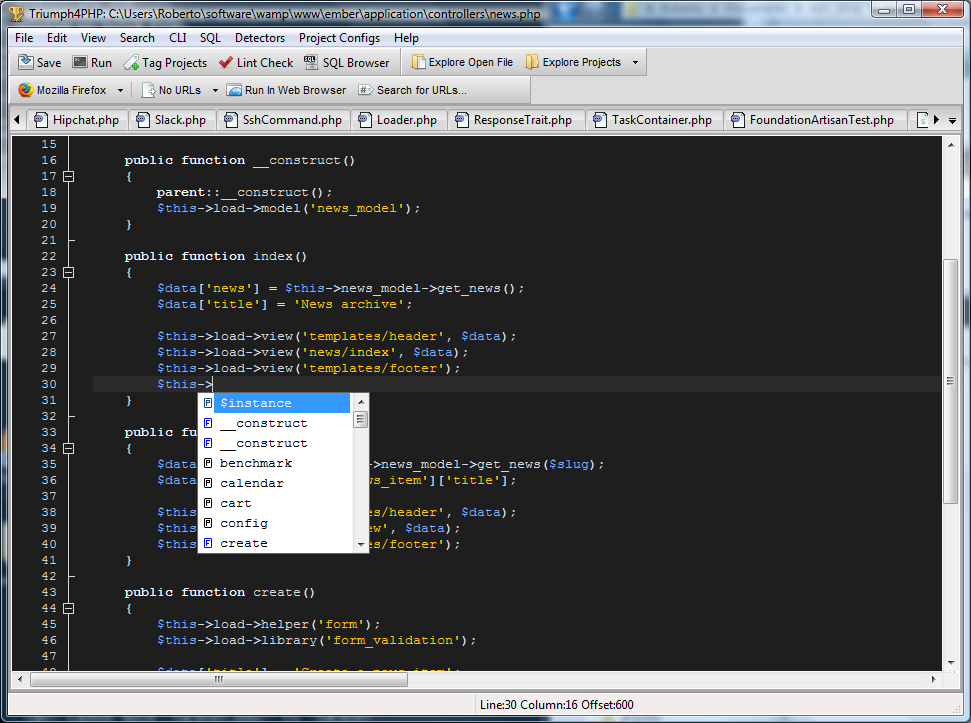Open the Search menu
This screenshot has width=971, height=723.
137,38
